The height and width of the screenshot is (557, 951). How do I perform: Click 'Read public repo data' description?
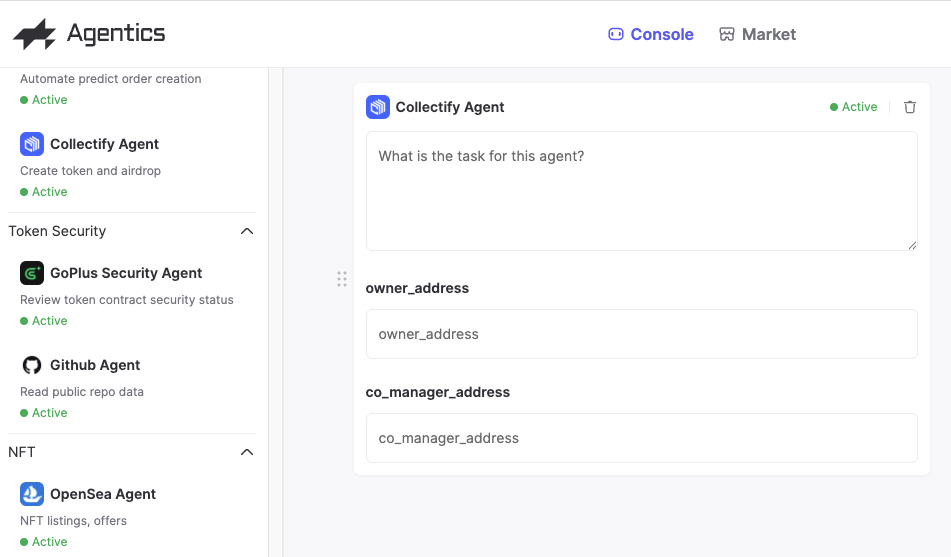(x=82, y=392)
